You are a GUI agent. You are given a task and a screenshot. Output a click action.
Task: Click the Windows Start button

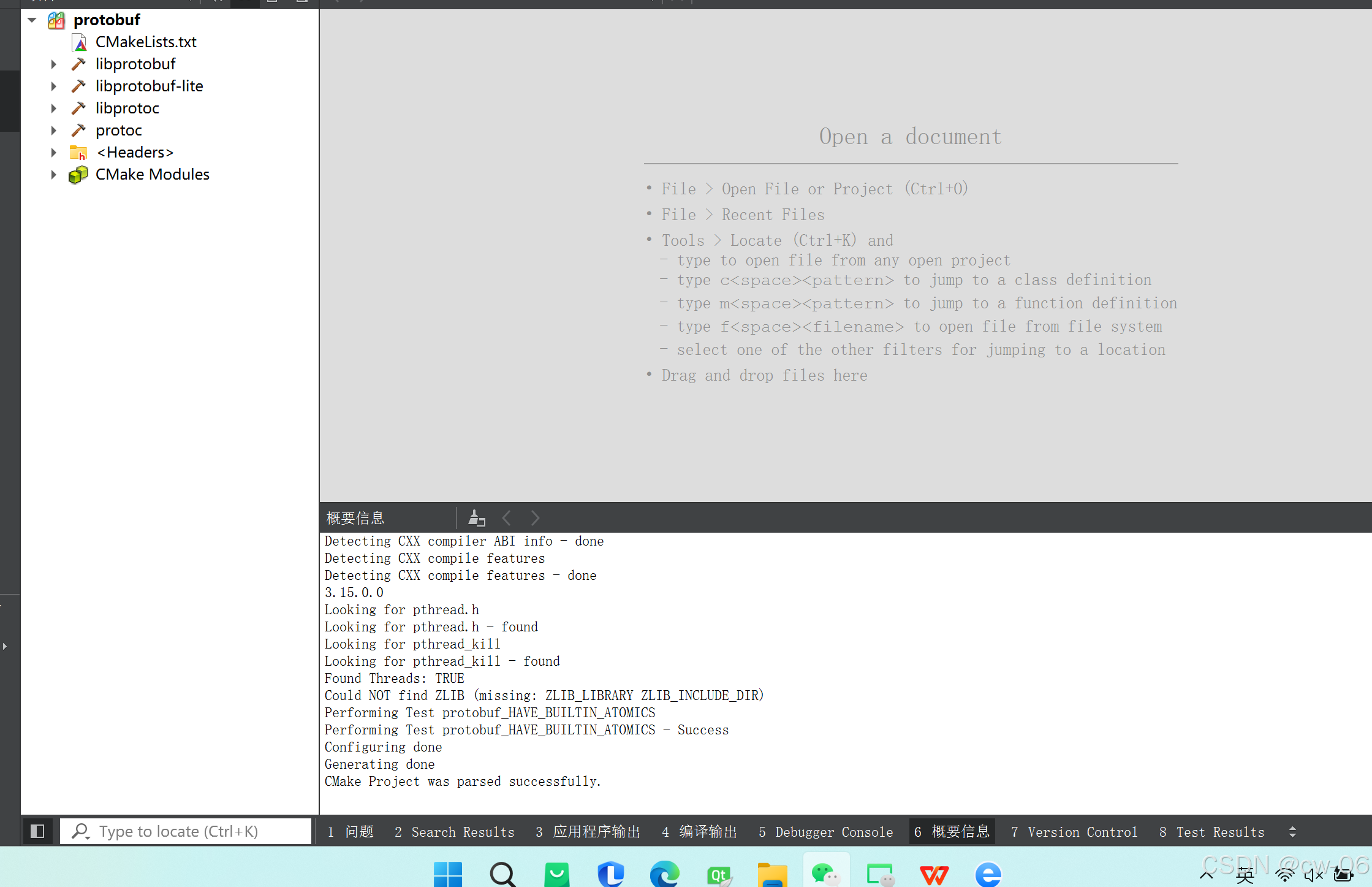pyautogui.click(x=448, y=874)
